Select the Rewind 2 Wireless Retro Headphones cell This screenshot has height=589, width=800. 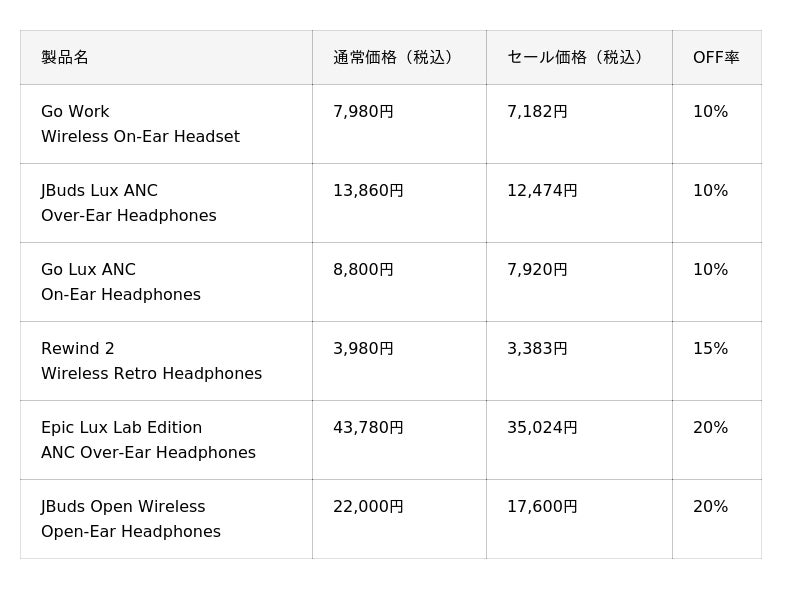tap(166, 361)
